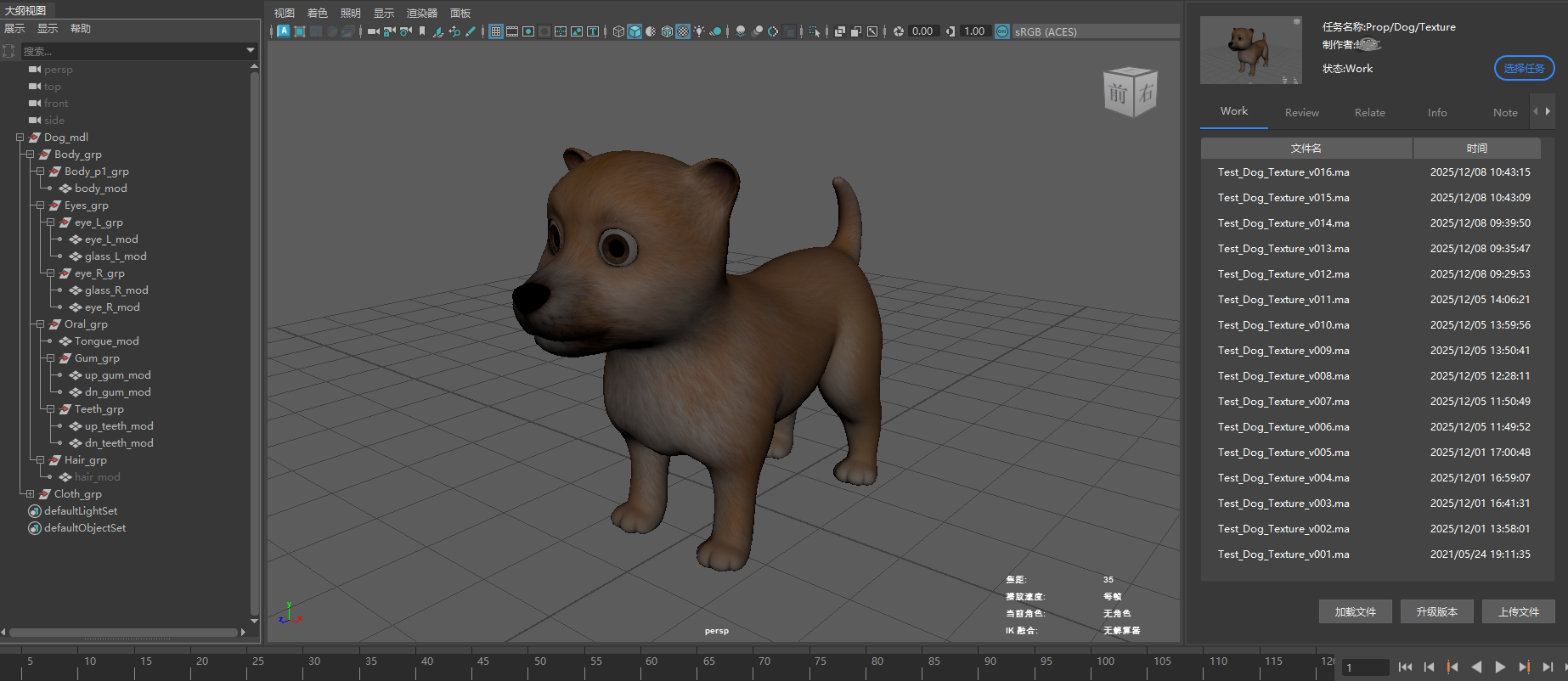Click the X-Ray display icon
This screenshot has width=1568, height=681.
839,31
